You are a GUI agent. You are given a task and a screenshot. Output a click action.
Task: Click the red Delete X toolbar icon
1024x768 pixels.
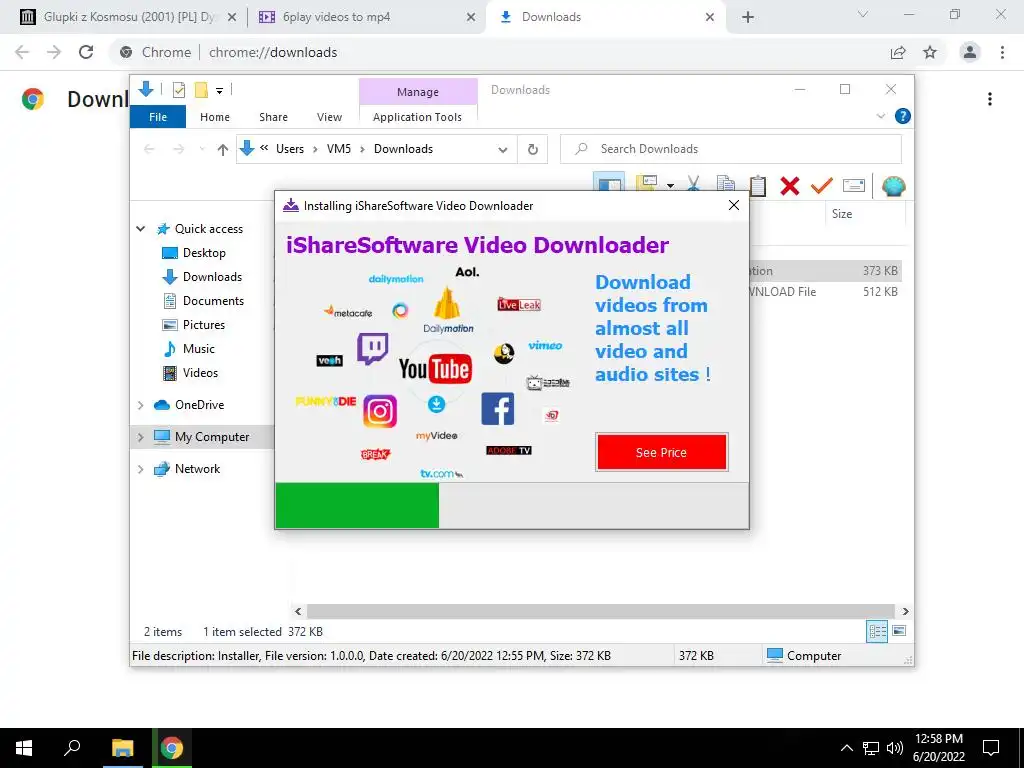click(x=790, y=186)
